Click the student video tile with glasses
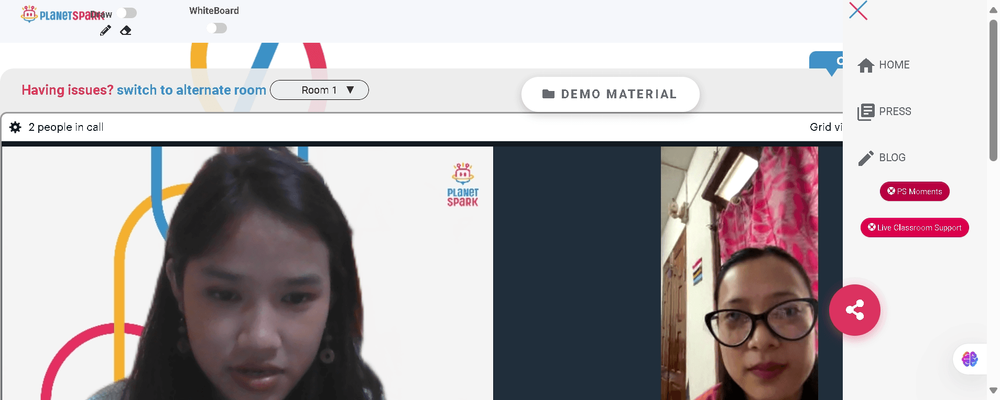 click(739, 273)
